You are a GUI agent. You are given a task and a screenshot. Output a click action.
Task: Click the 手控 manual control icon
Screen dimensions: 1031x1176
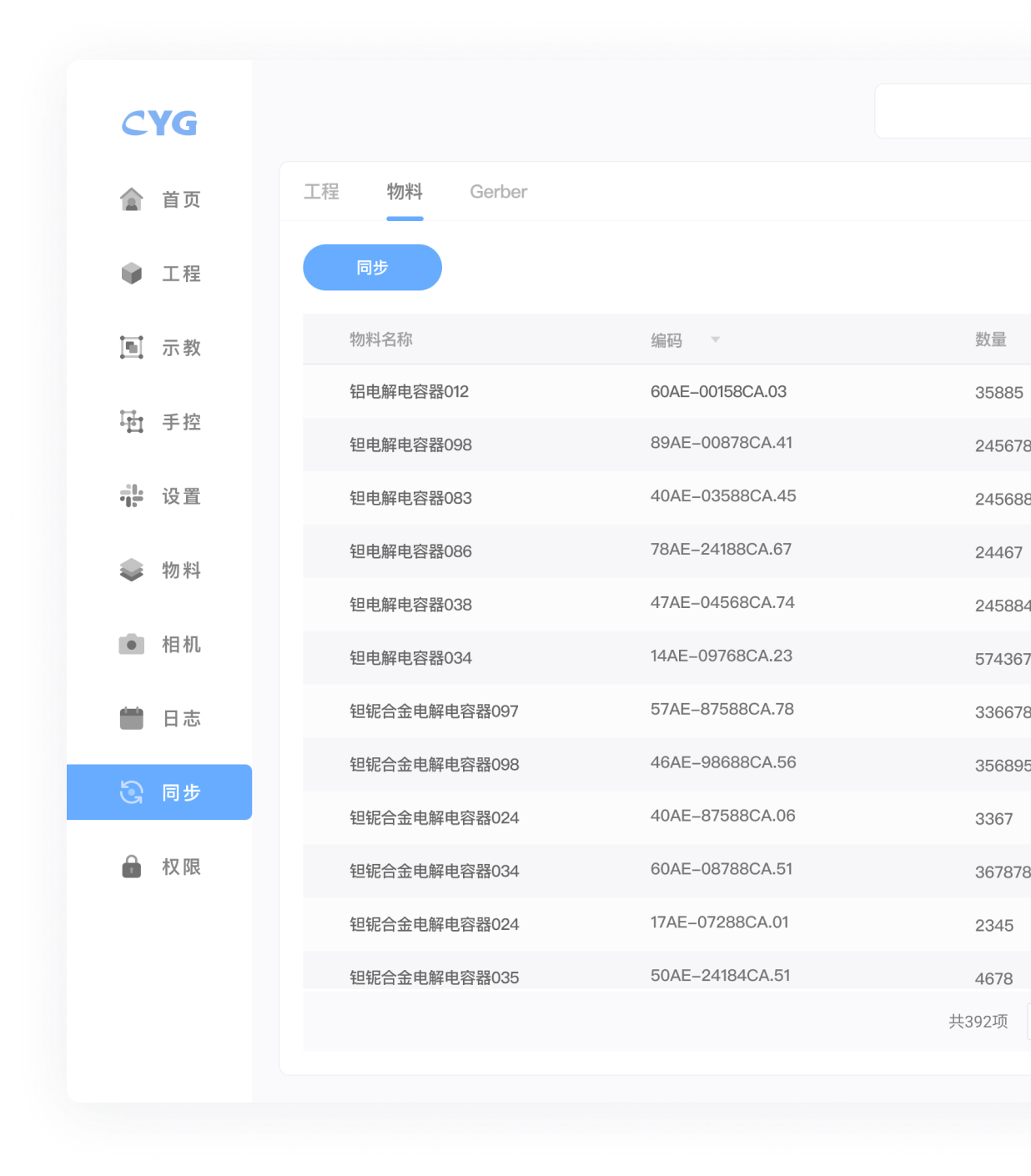coord(132,421)
